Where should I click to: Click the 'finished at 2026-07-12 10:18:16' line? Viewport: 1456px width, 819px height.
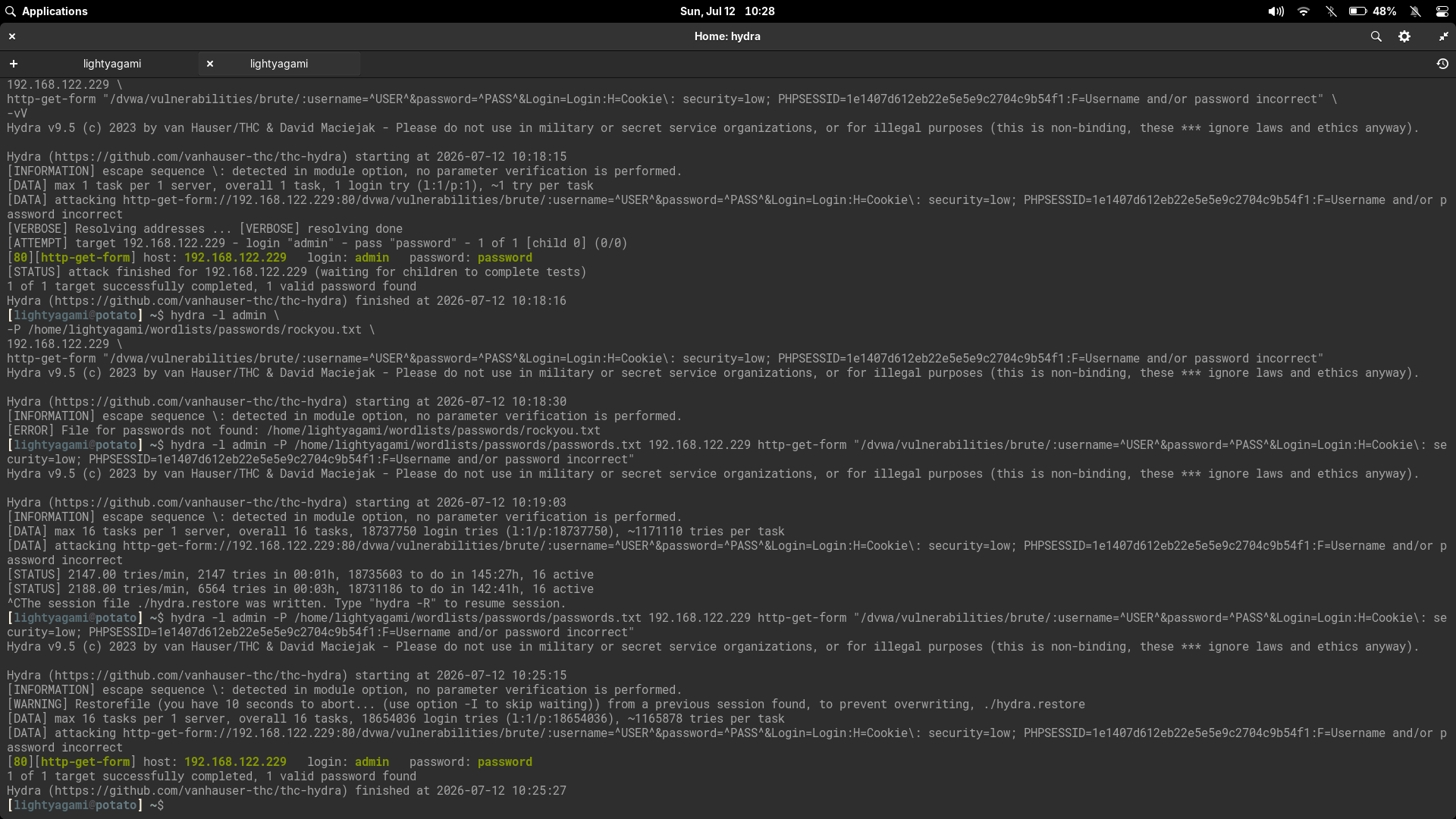pos(287,301)
